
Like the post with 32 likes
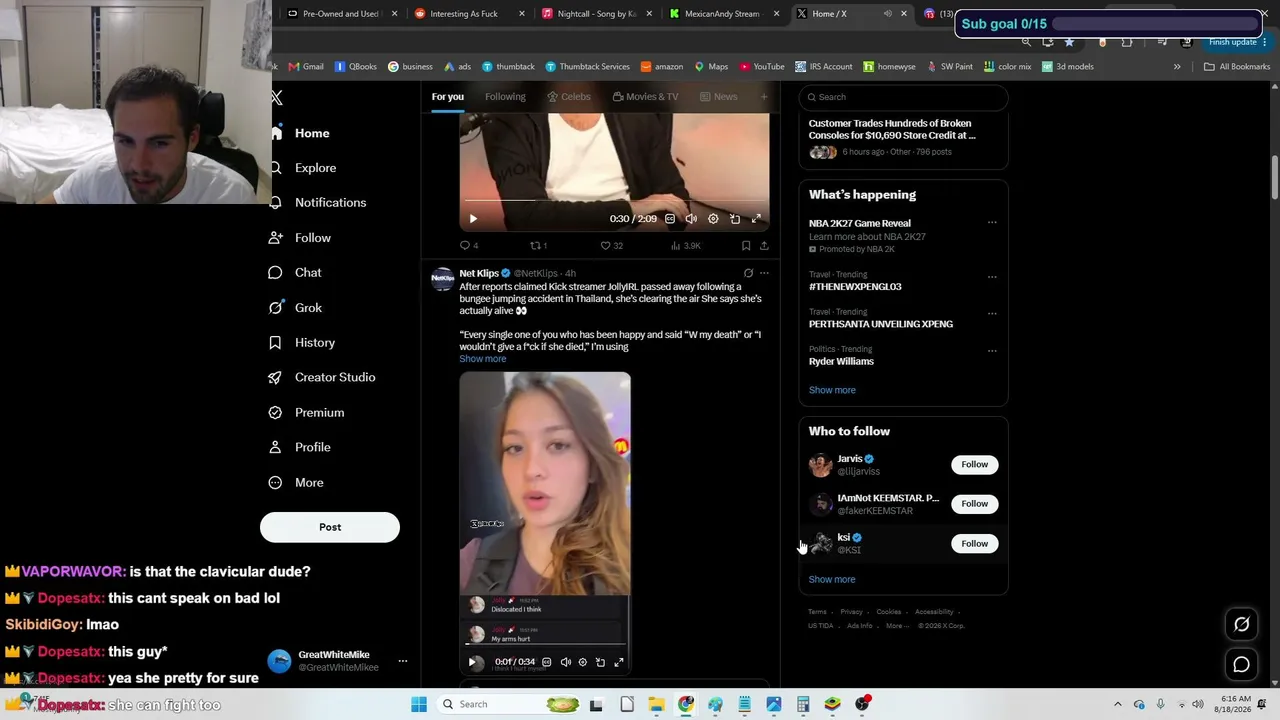606,245
